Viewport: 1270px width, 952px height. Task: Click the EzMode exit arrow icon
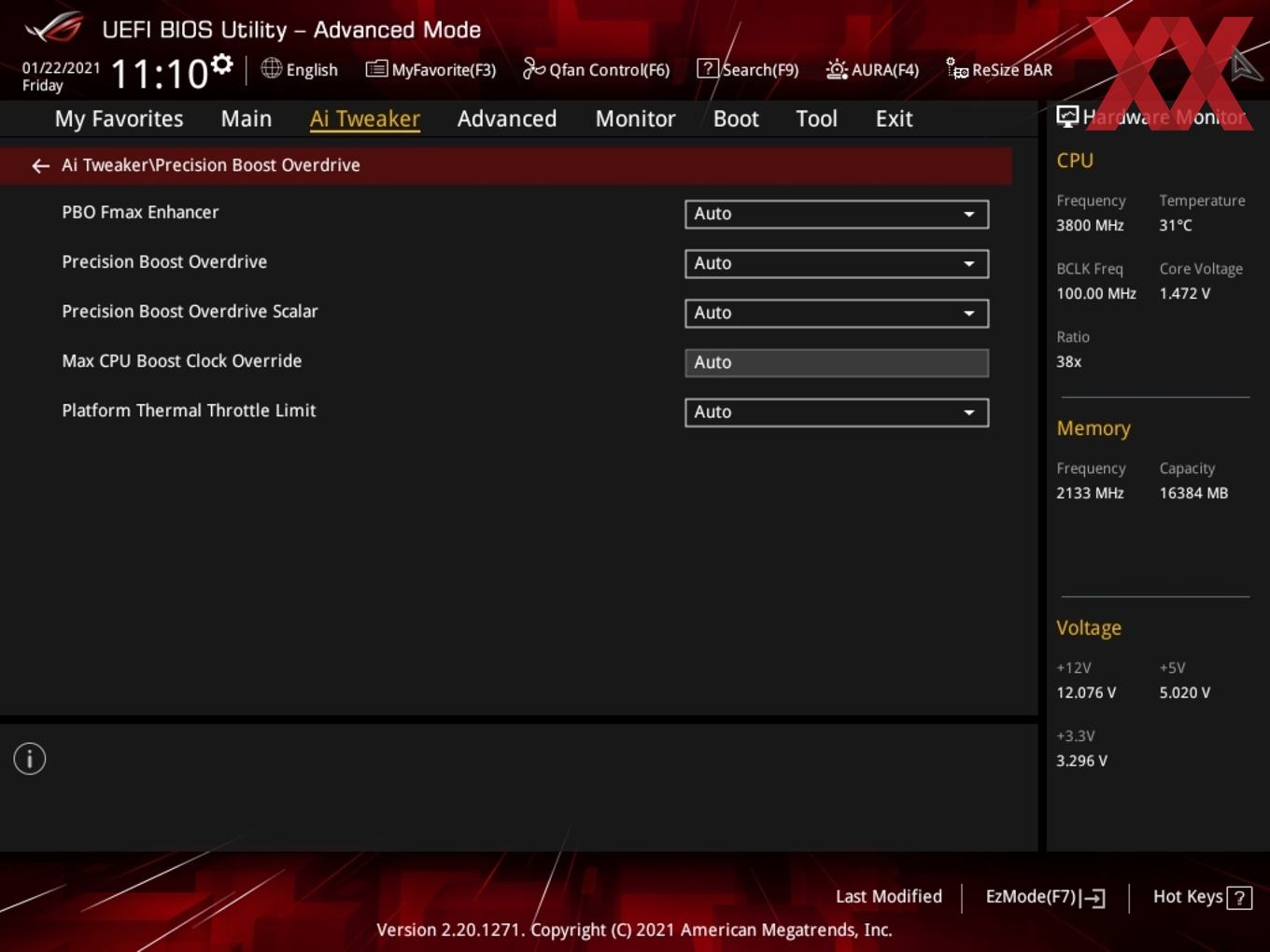coord(1094,898)
